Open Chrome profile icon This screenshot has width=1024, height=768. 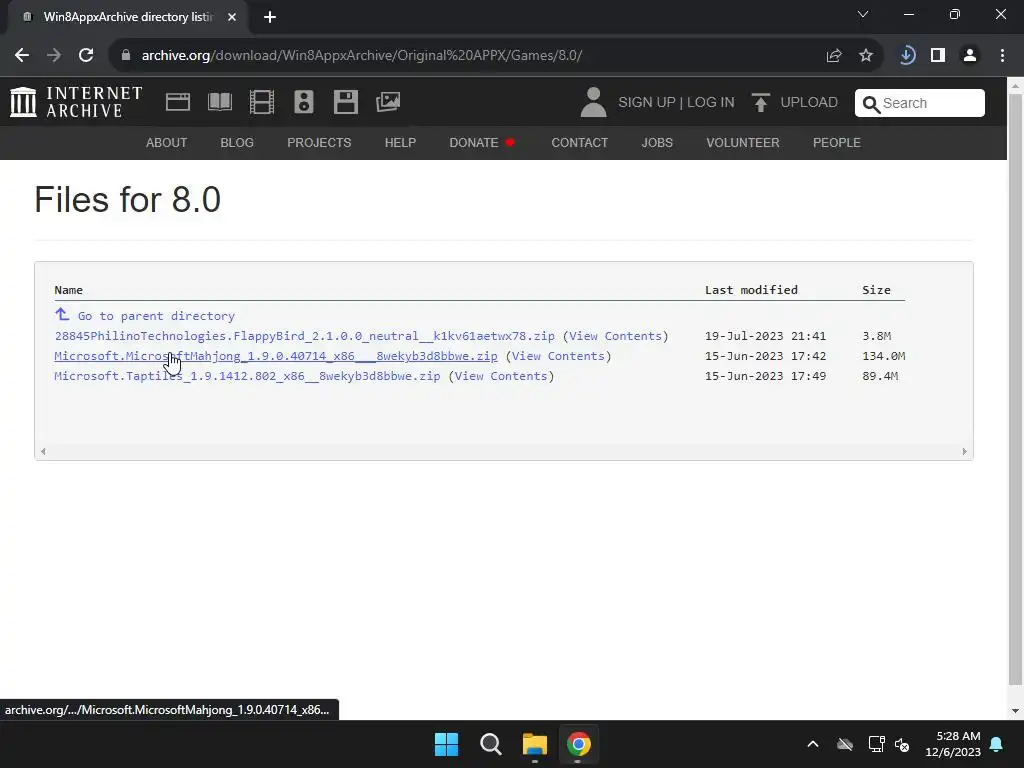(x=970, y=56)
